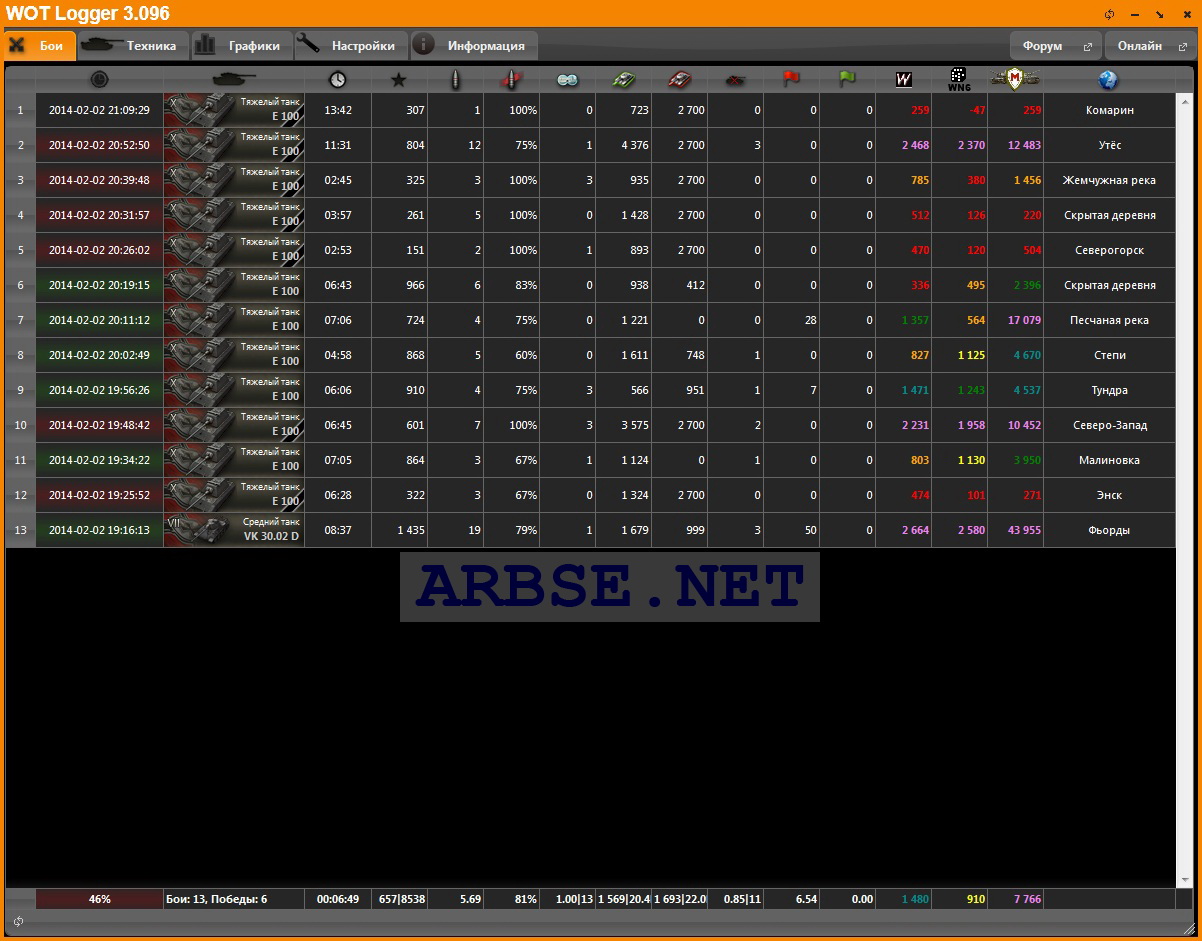Viewport: 1202px width, 941px height.
Task: Sort by the W rating column icon
Action: pyautogui.click(x=904, y=79)
